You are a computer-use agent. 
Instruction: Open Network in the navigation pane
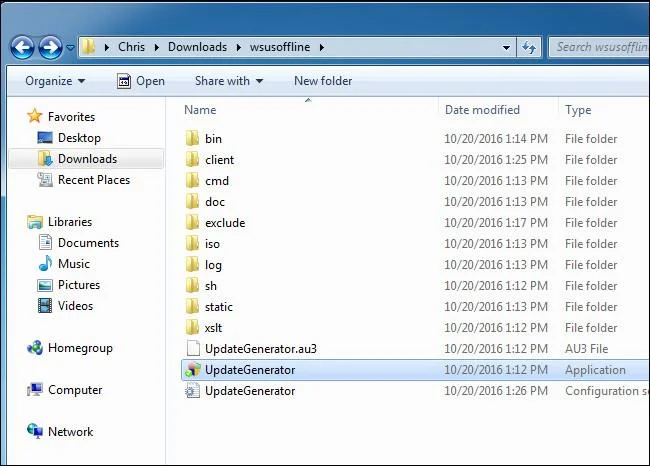pyautogui.click(x=70, y=432)
